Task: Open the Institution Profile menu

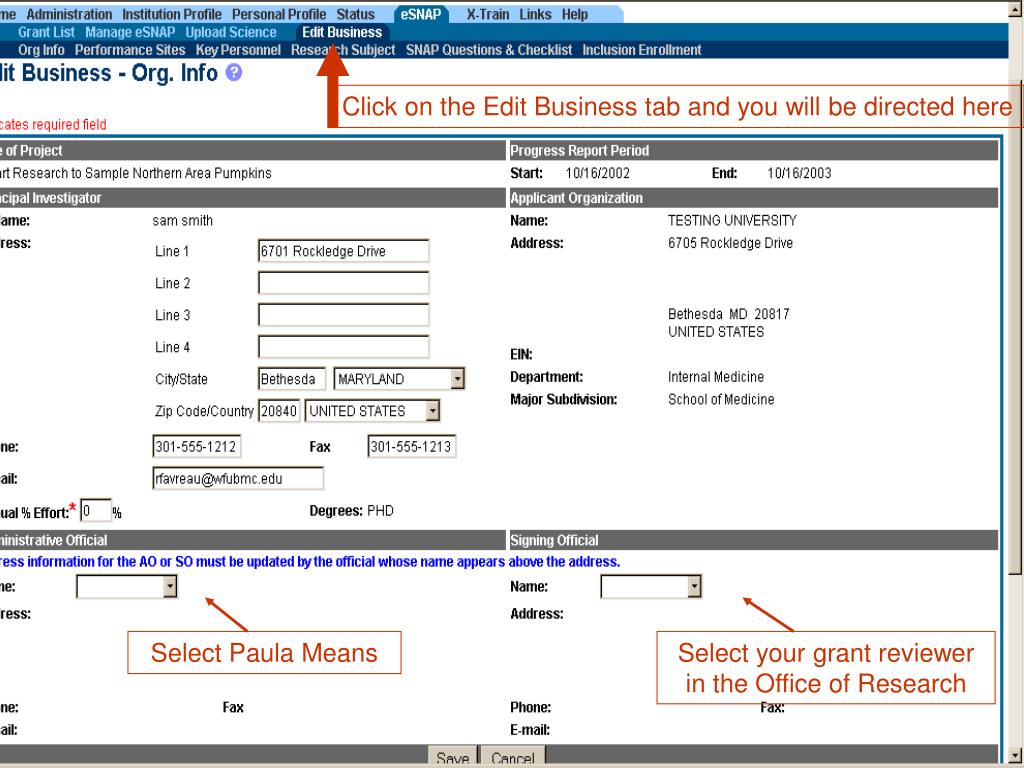Action: point(172,14)
